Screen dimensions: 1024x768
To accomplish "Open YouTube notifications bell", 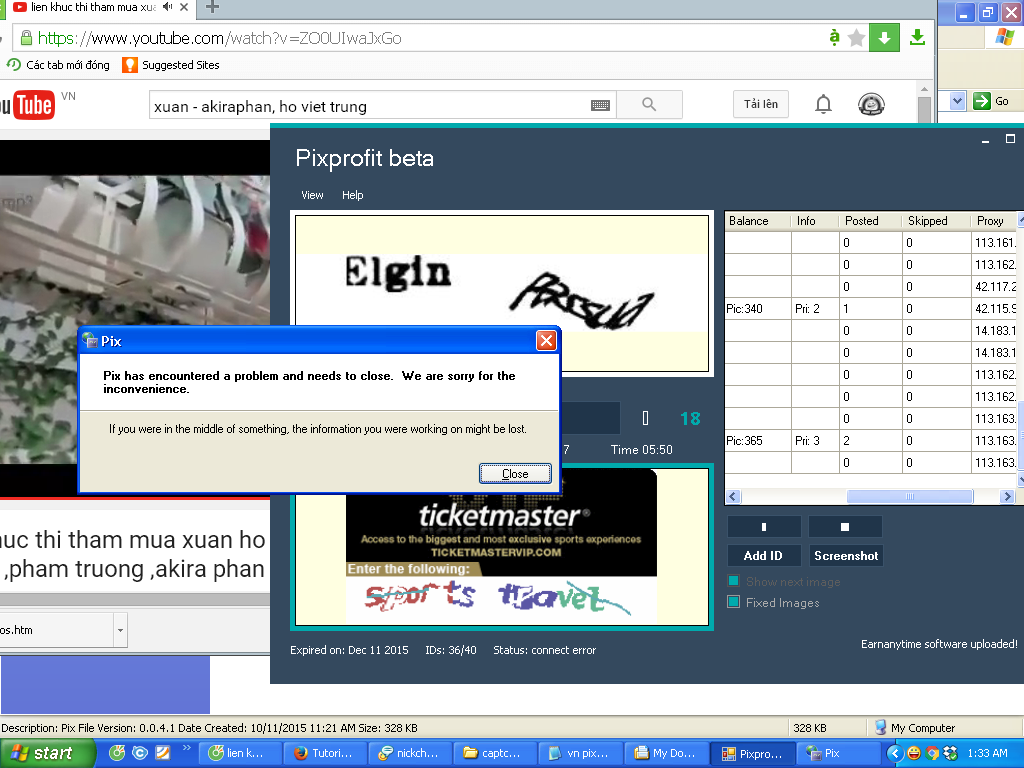I will [x=823, y=104].
